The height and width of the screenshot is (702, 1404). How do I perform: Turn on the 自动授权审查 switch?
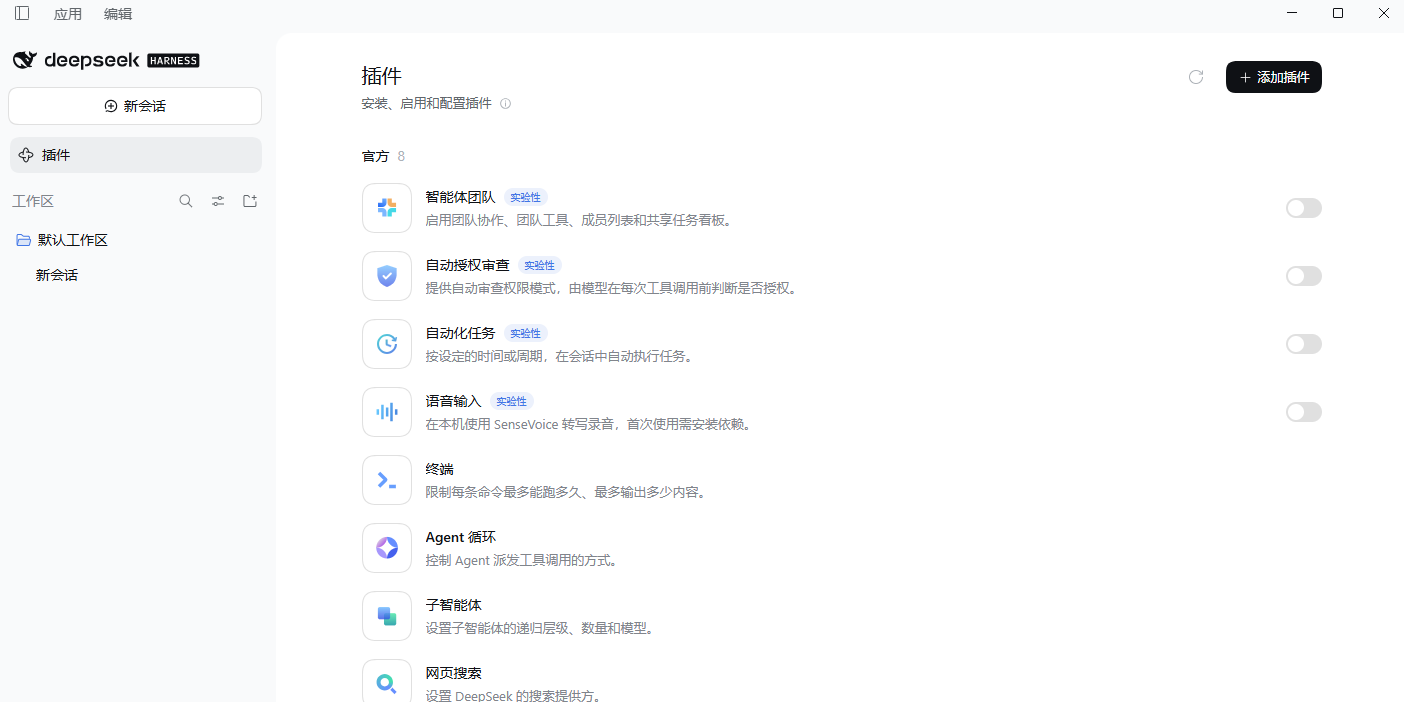[x=1304, y=276]
